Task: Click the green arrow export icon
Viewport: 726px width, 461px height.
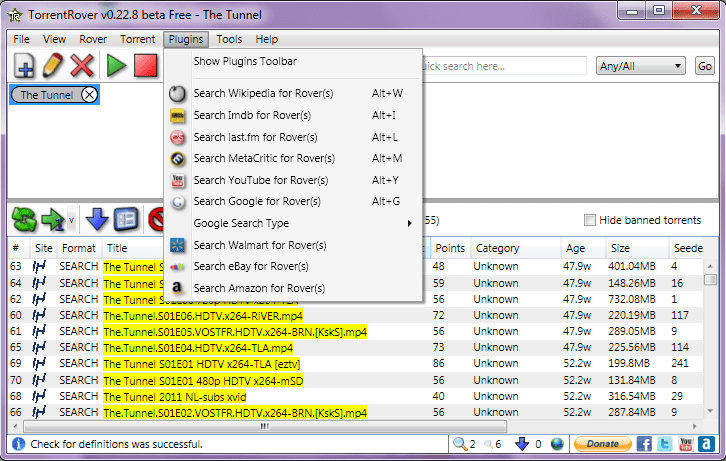Action: pos(53,219)
